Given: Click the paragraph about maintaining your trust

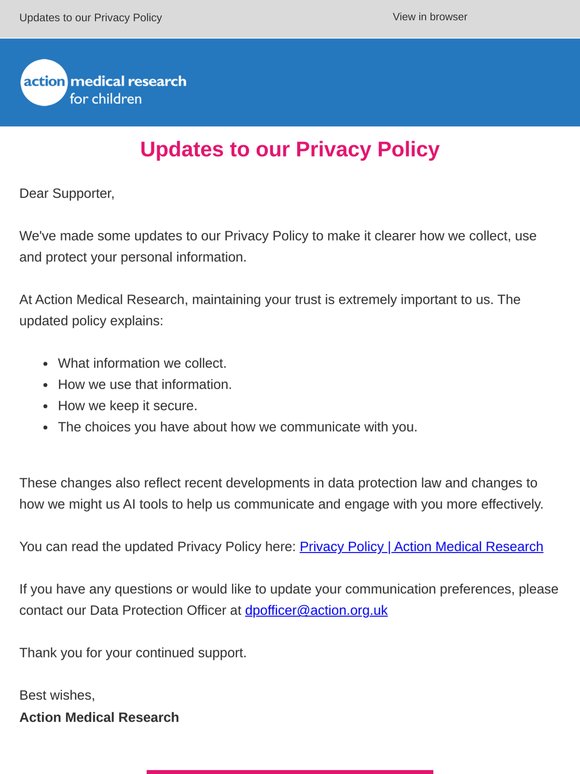Looking at the screenshot, I should click(270, 310).
